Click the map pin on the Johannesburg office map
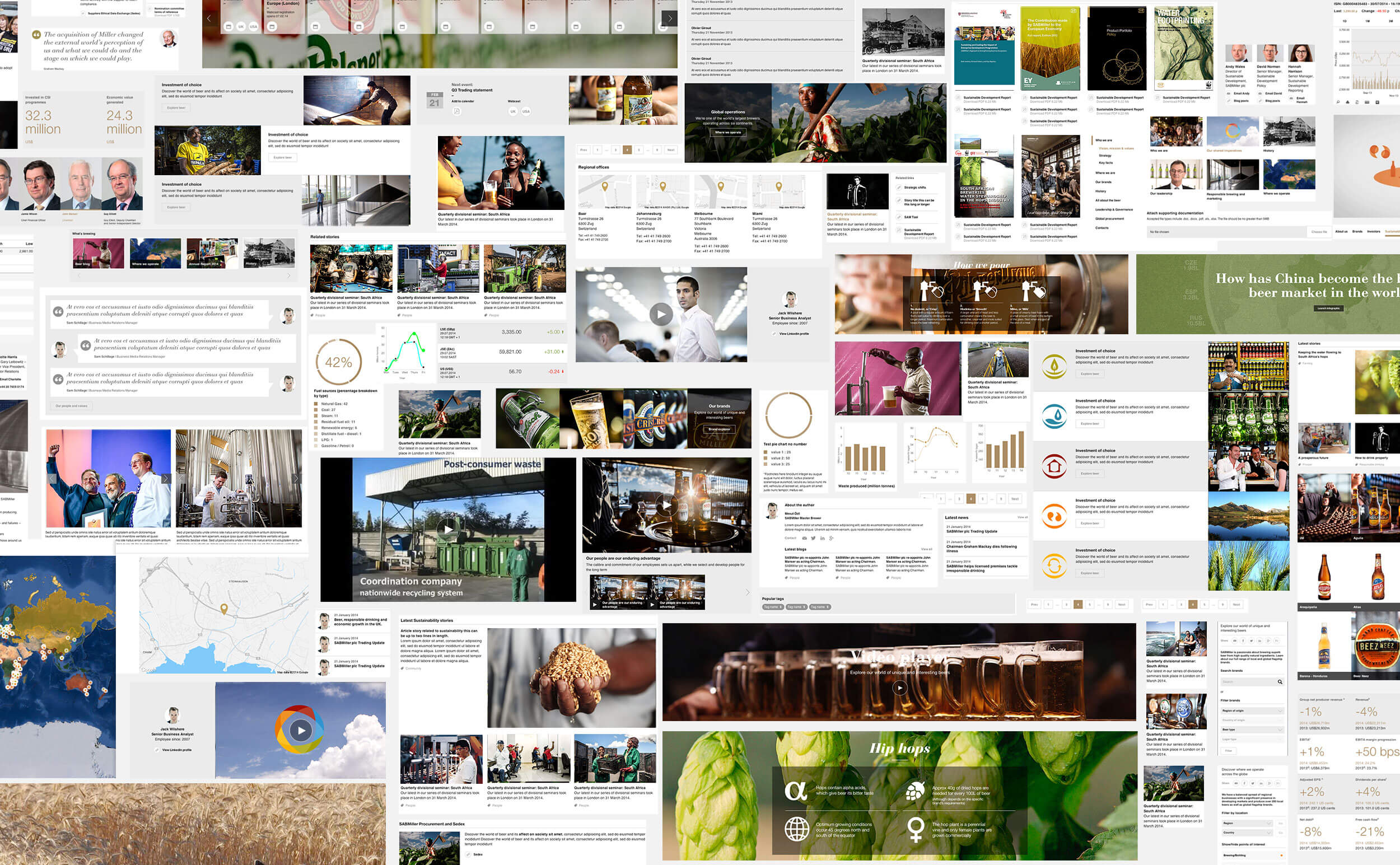Viewport: 1400px width, 865px height. (x=663, y=186)
